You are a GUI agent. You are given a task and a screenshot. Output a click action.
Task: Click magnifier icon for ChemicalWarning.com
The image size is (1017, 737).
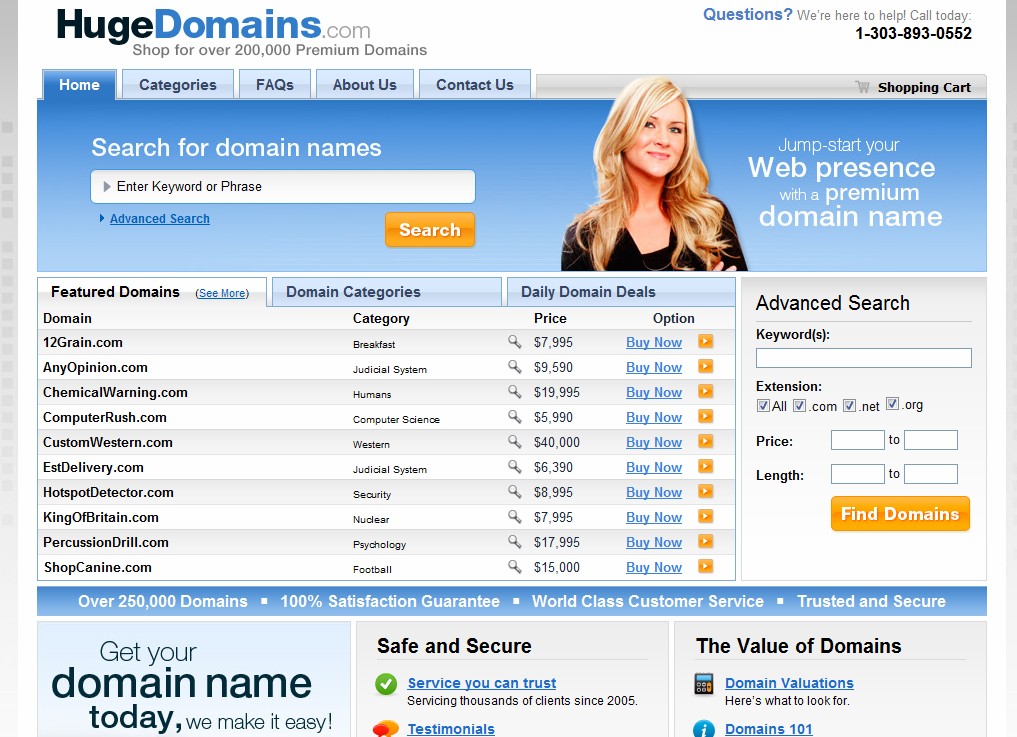514,391
